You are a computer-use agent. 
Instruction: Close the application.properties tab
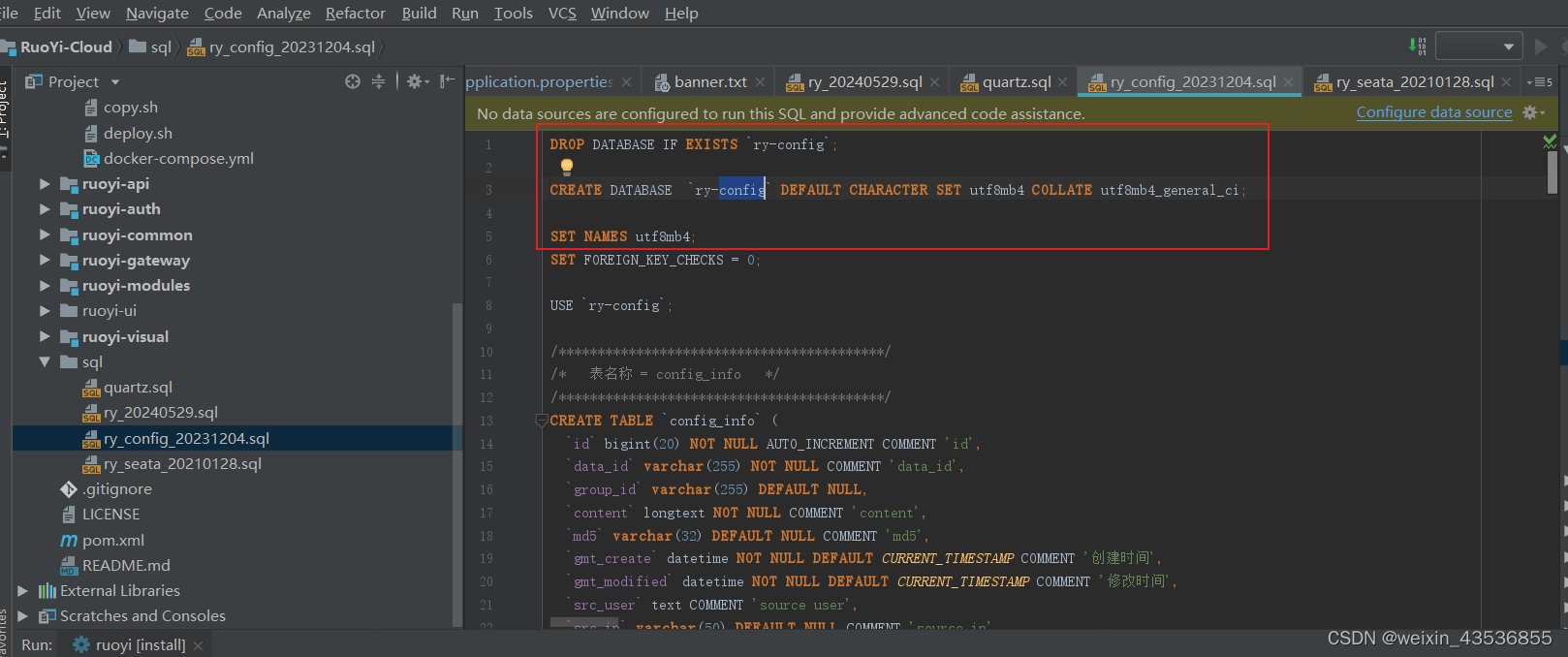(626, 82)
